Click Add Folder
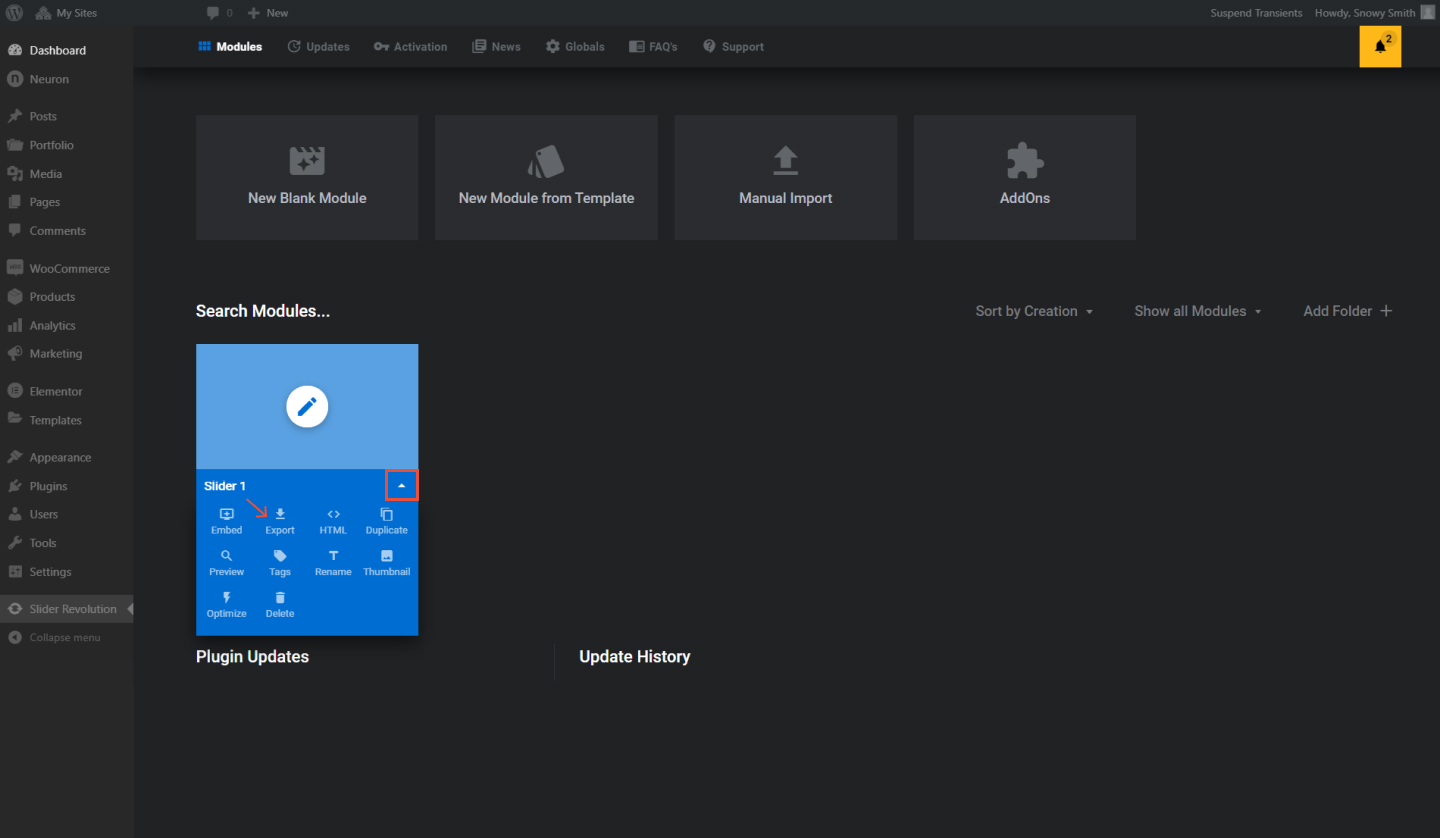Image resolution: width=1440 pixels, height=838 pixels. tap(1347, 311)
